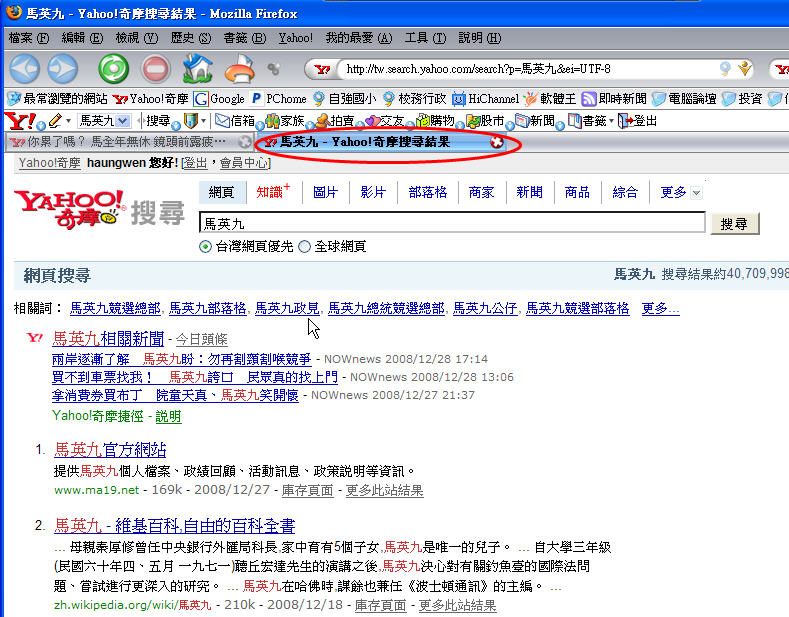Image resolution: width=789 pixels, height=617 pixels.
Task: Click the URL address bar field
Action: click(528, 69)
